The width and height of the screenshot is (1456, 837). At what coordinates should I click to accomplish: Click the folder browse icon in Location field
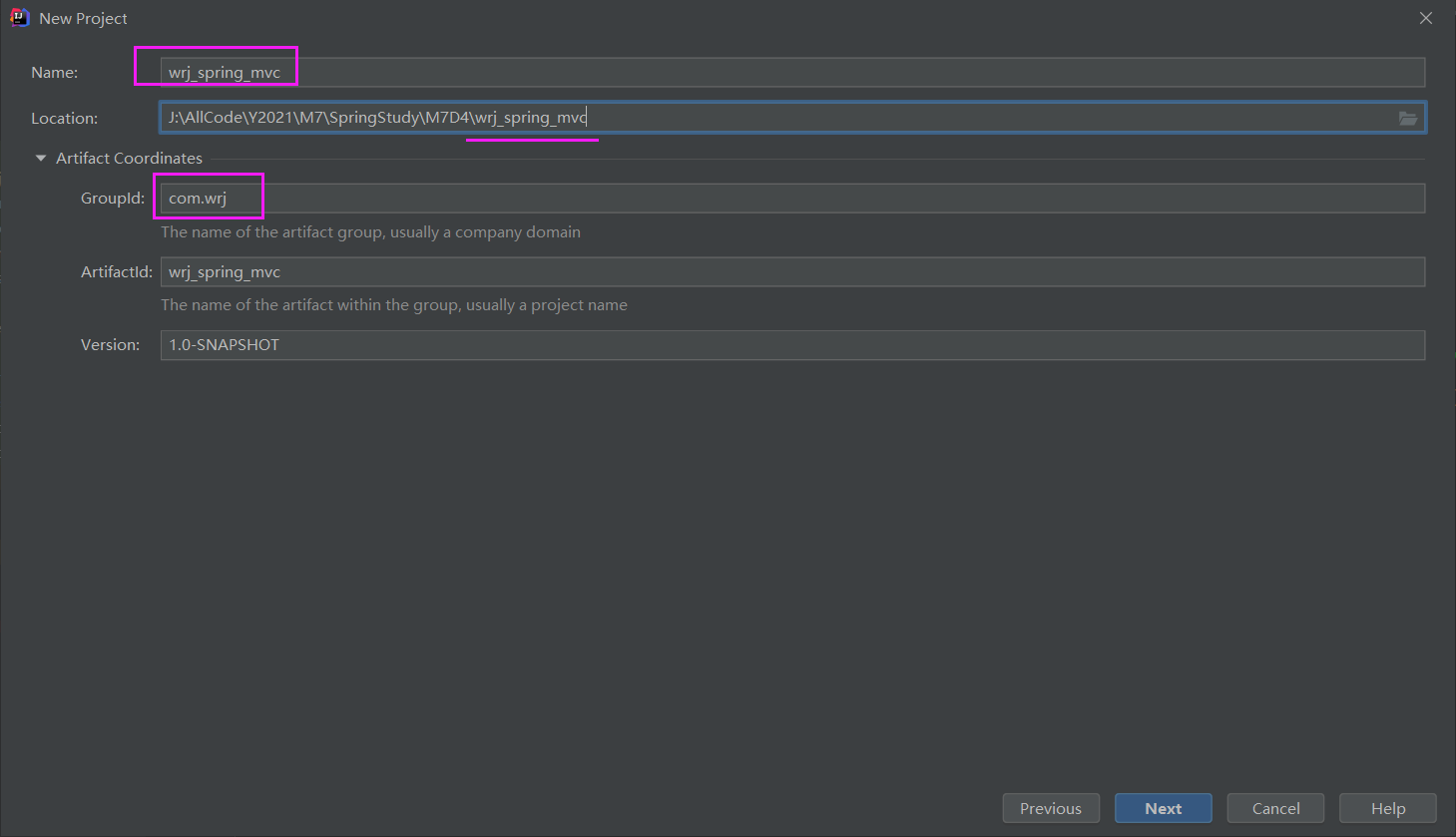click(1407, 118)
